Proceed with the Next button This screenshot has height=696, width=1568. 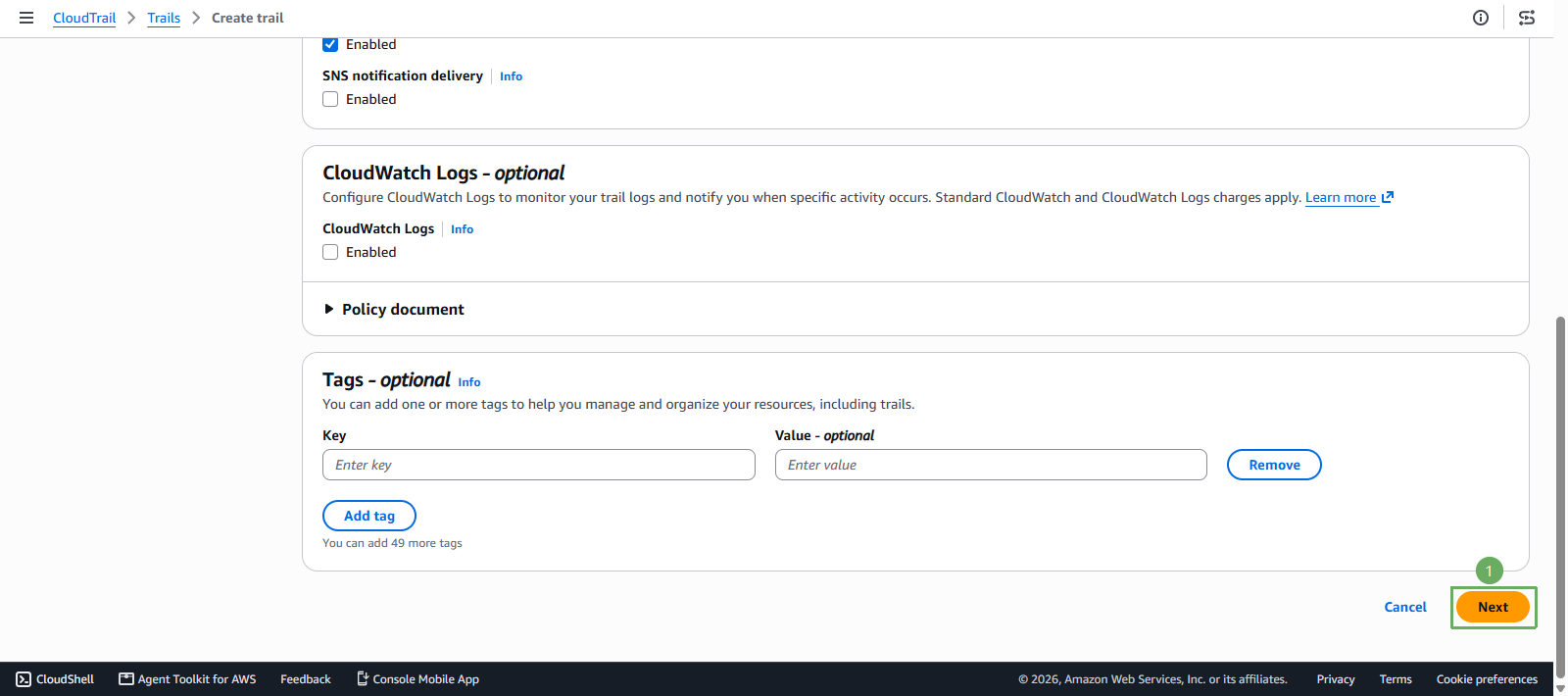[1493, 607]
